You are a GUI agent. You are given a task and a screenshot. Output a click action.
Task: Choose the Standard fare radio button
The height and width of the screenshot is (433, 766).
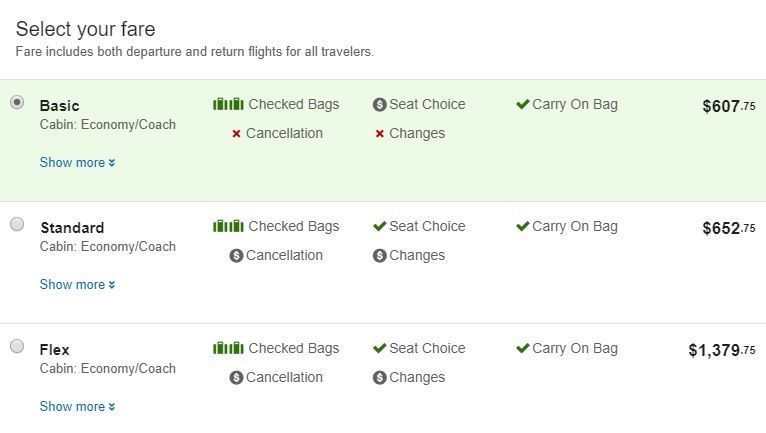coord(17,224)
